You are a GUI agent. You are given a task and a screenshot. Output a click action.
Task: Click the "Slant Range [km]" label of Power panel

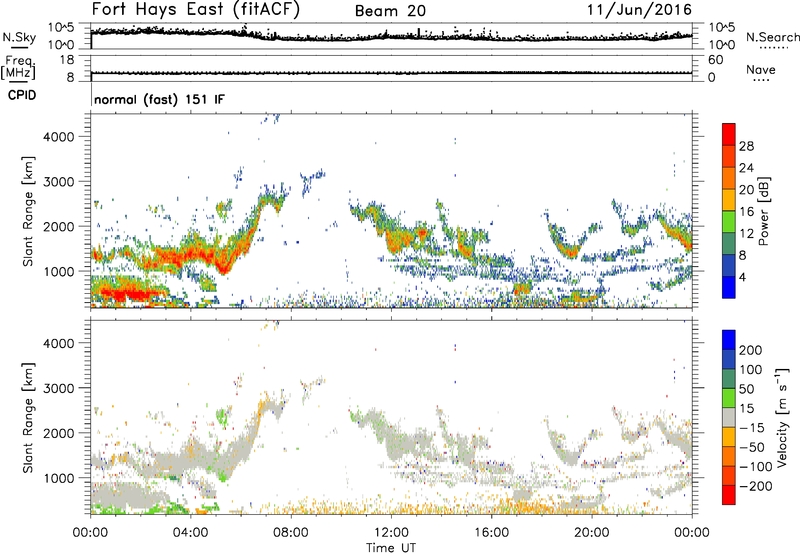28,211
